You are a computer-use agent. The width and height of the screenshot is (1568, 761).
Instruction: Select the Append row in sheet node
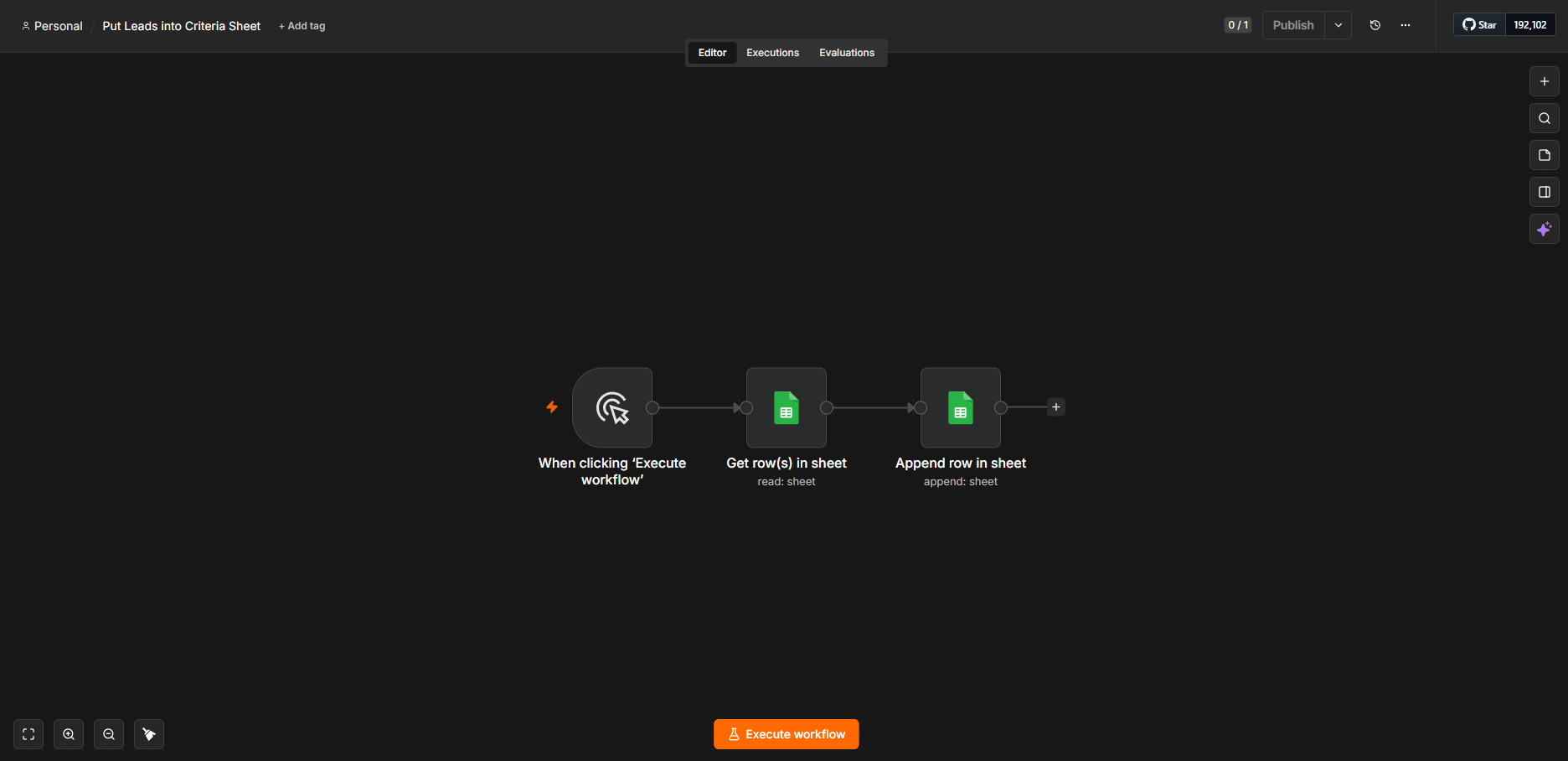[961, 407]
